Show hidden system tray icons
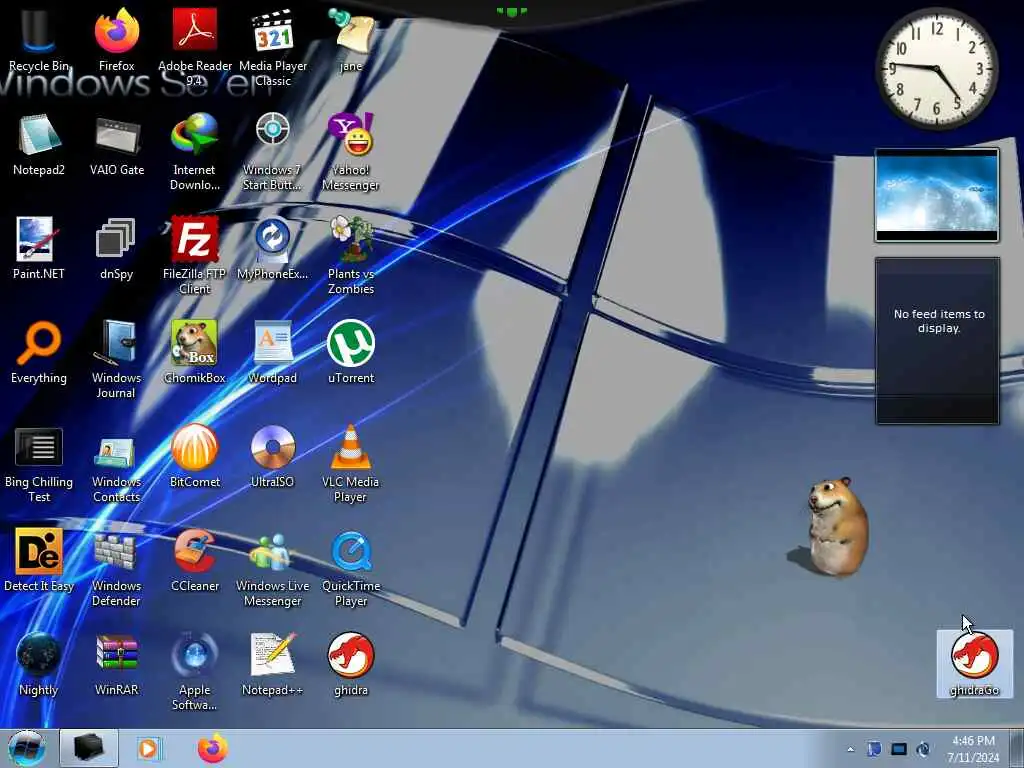Image resolution: width=1024 pixels, height=768 pixels. pos(850,749)
